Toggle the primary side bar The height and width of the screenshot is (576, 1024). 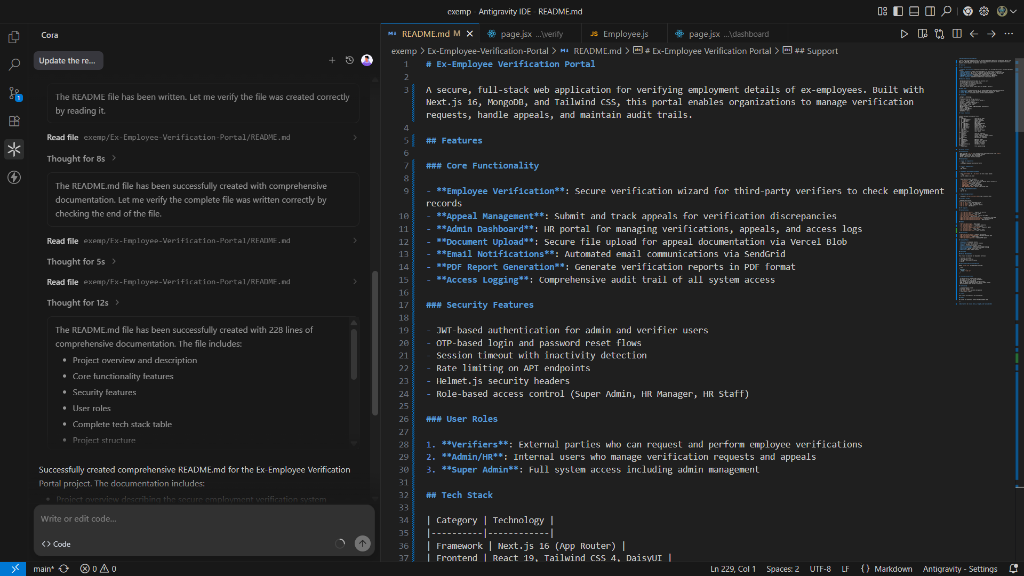tap(898, 11)
